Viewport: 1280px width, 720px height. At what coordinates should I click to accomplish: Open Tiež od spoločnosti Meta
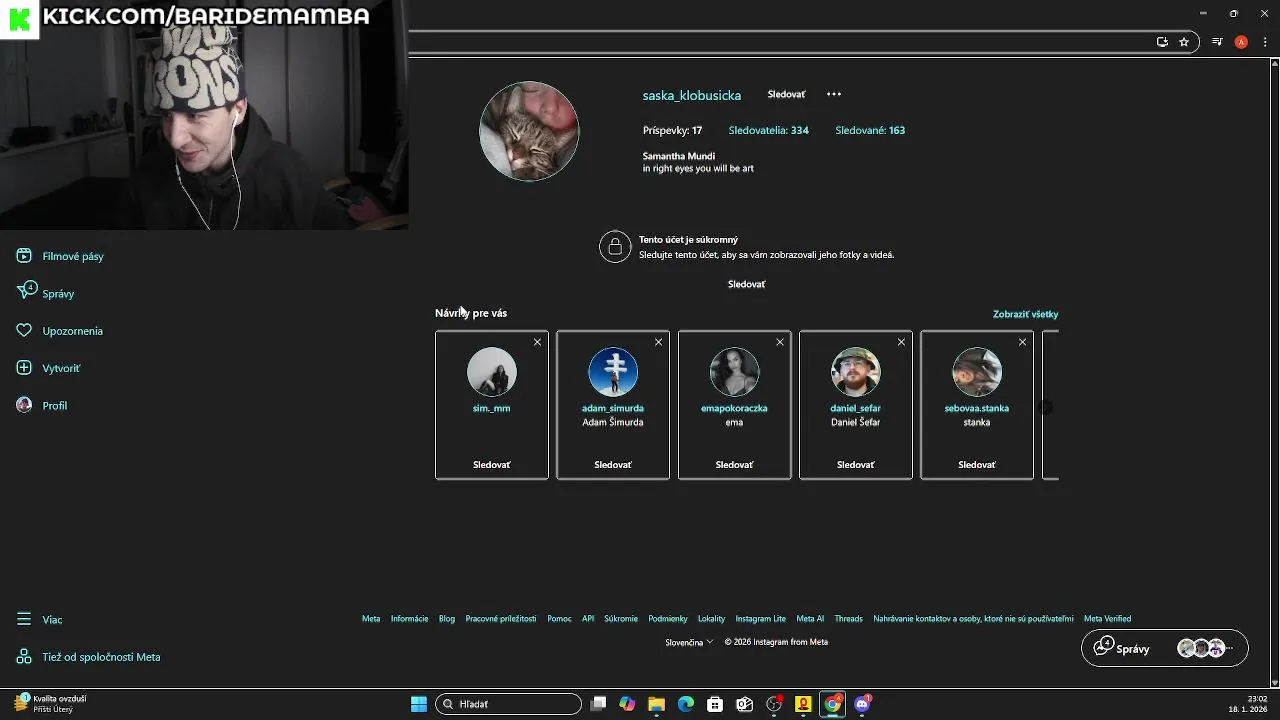point(88,657)
